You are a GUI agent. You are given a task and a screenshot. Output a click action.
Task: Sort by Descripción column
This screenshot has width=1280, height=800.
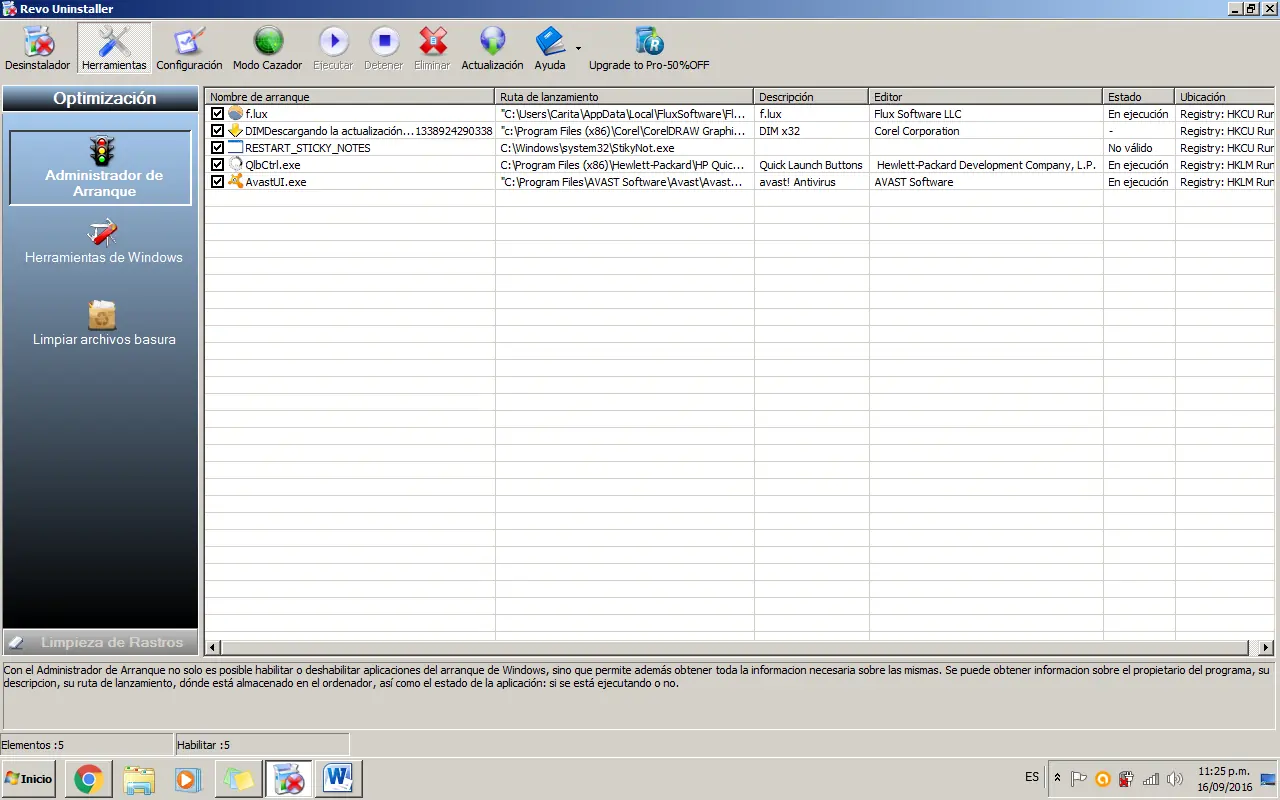pos(812,97)
